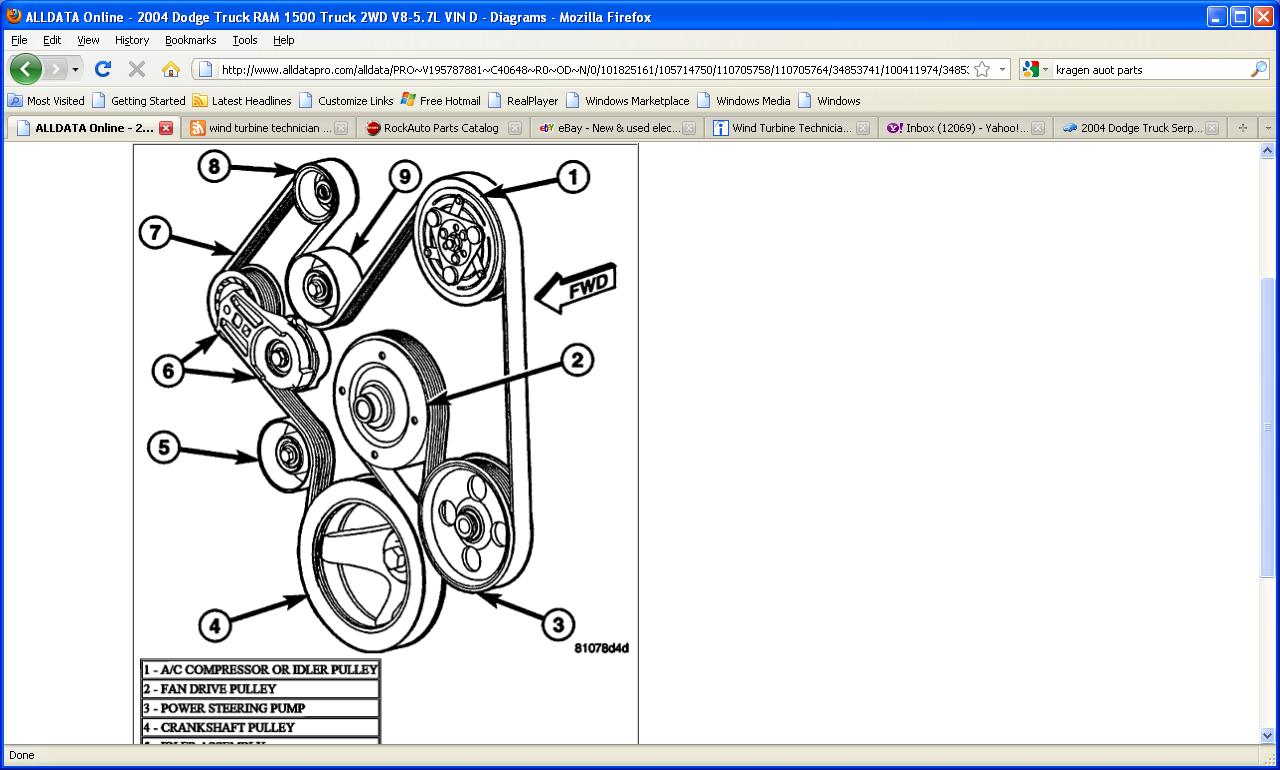The height and width of the screenshot is (770, 1280).
Task: Open the Help menu
Action: point(284,40)
